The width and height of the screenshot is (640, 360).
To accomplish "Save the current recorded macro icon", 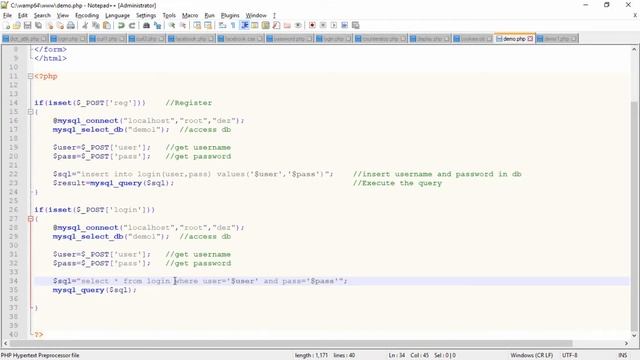I will click(x=356, y=25).
